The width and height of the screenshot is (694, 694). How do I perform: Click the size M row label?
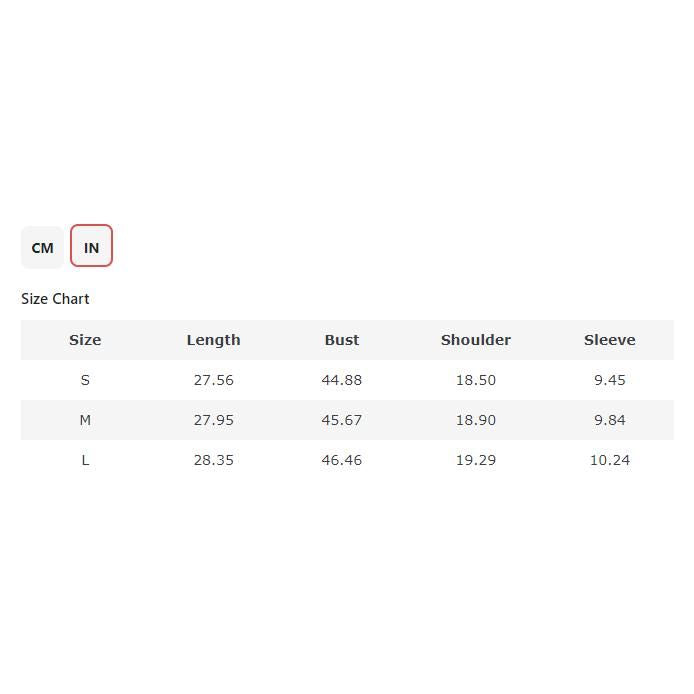point(85,420)
